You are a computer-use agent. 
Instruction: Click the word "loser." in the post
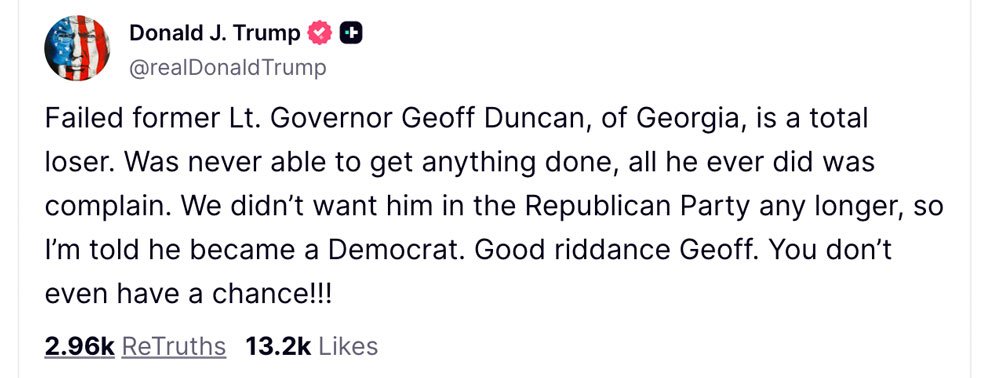point(80,163)
